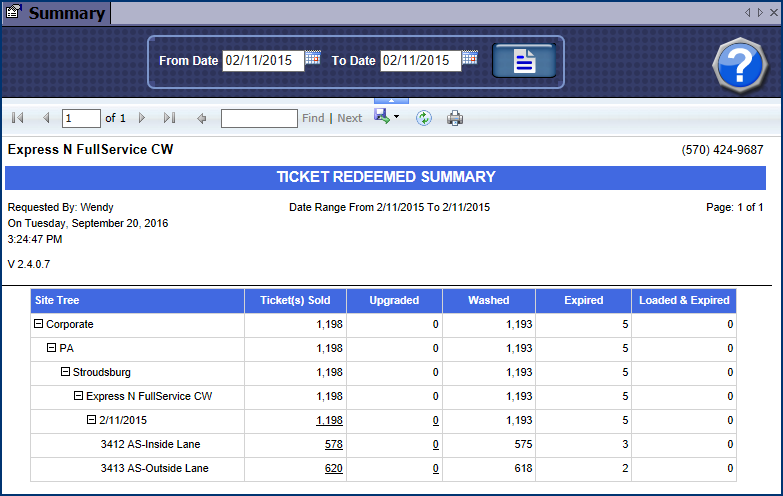Viewport: 783px width, 496px height.
Task: Click the Find text search box
Action: pos(259,118)
